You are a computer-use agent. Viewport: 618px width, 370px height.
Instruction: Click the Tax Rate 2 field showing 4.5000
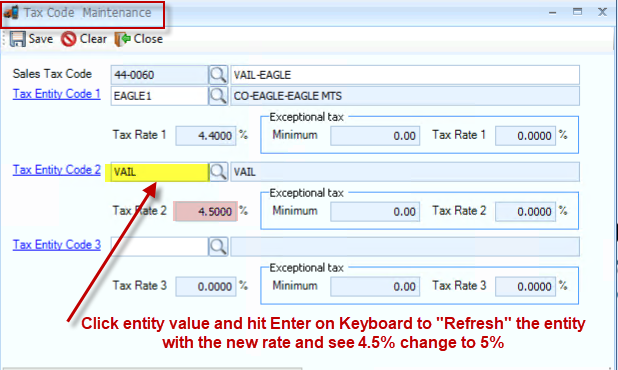(205, 211)
